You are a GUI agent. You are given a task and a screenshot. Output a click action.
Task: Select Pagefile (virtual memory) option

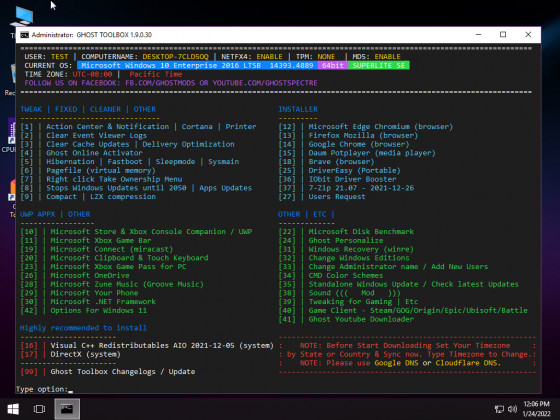click(88, 171)
